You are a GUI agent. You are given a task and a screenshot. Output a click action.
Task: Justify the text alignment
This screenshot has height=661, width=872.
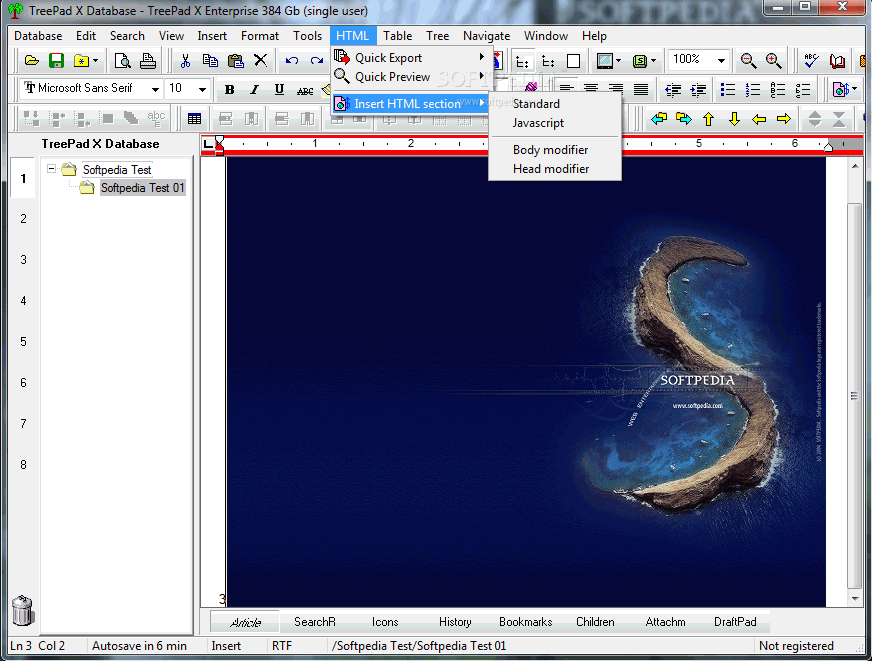641,89
